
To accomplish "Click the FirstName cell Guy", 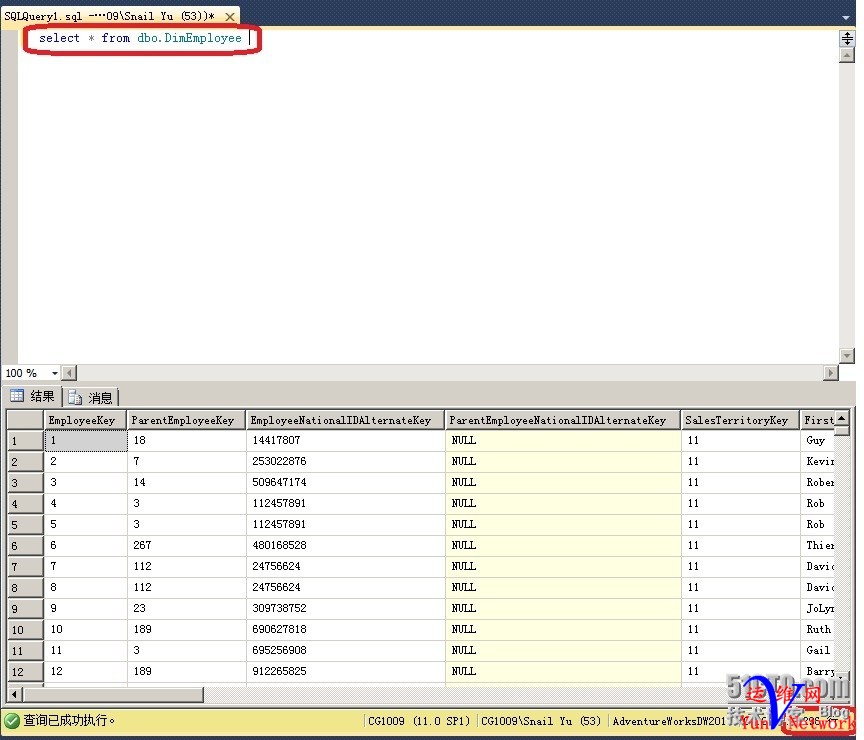I will click(818, 440).
